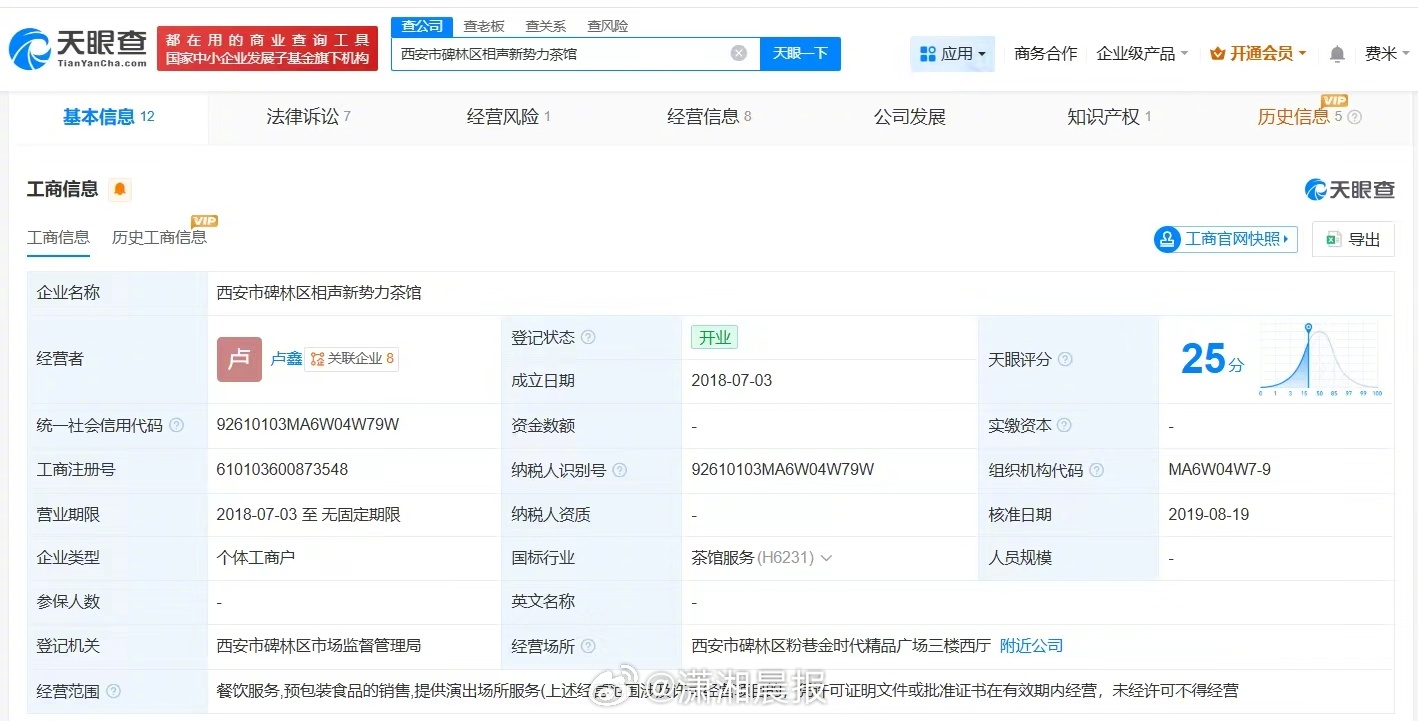Switch to the 查风险 search tab
This screenshot has height=721, width=1418.
tap(608, 26)
